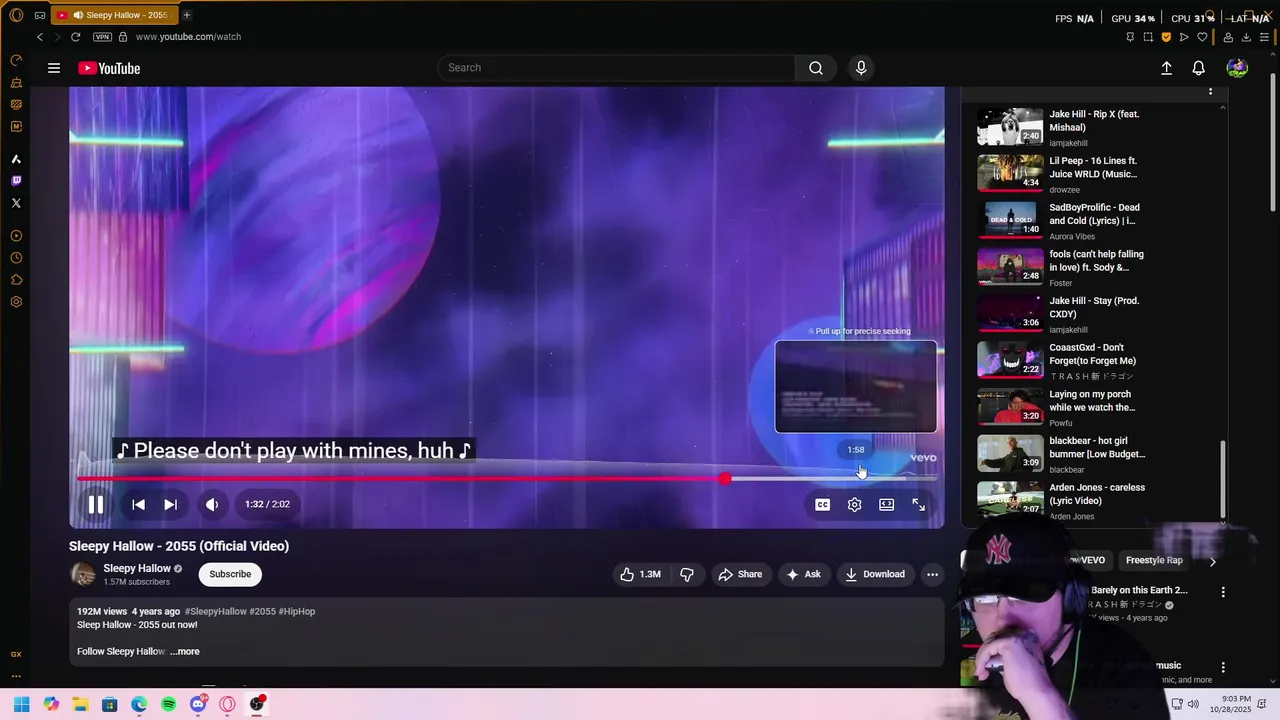Open the X icon in the Opera sidebar
This screenshot has height=720, width=1280.
pos(16,203)
